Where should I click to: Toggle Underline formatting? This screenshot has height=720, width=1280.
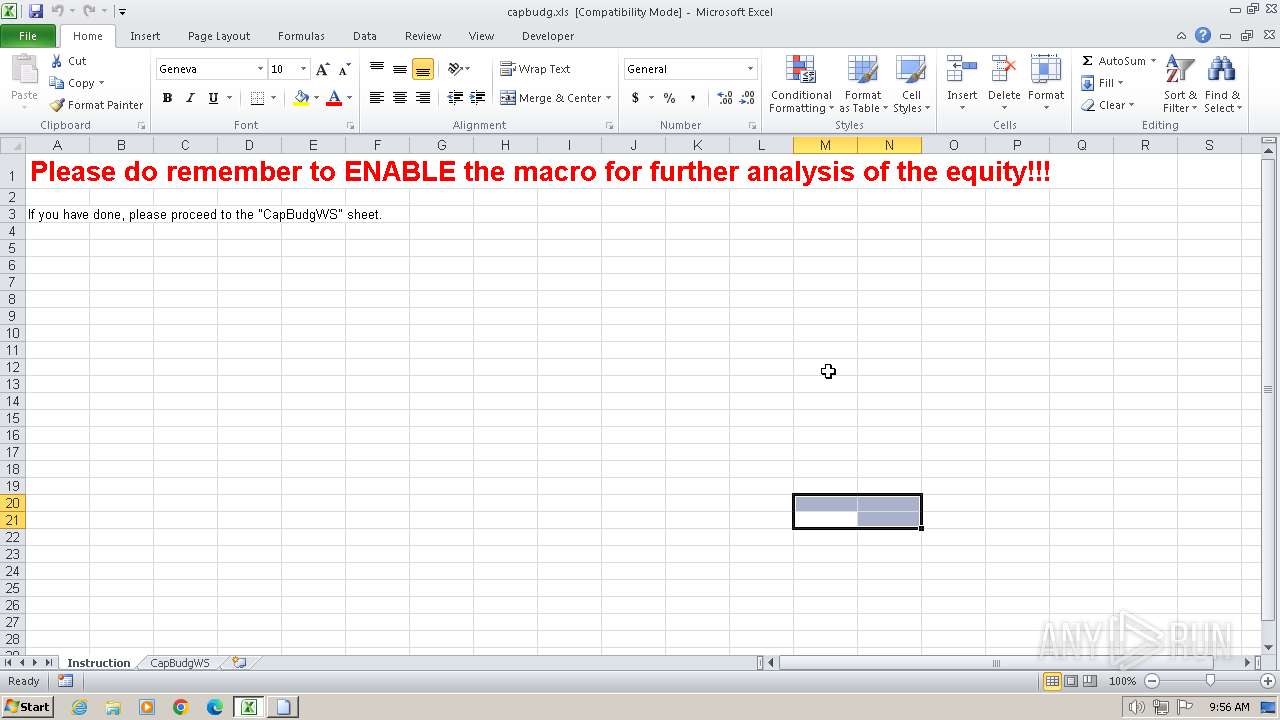point(213,98)
